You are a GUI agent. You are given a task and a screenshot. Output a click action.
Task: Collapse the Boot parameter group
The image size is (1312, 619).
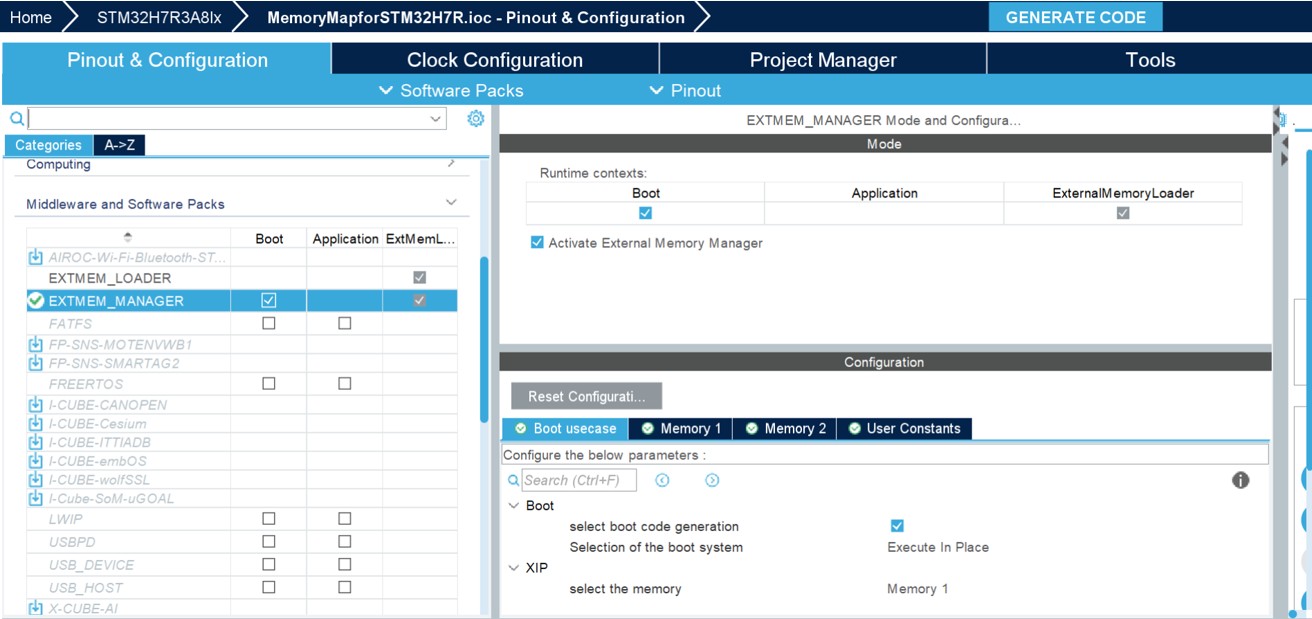pyautogui.click(x=513, y=506)
